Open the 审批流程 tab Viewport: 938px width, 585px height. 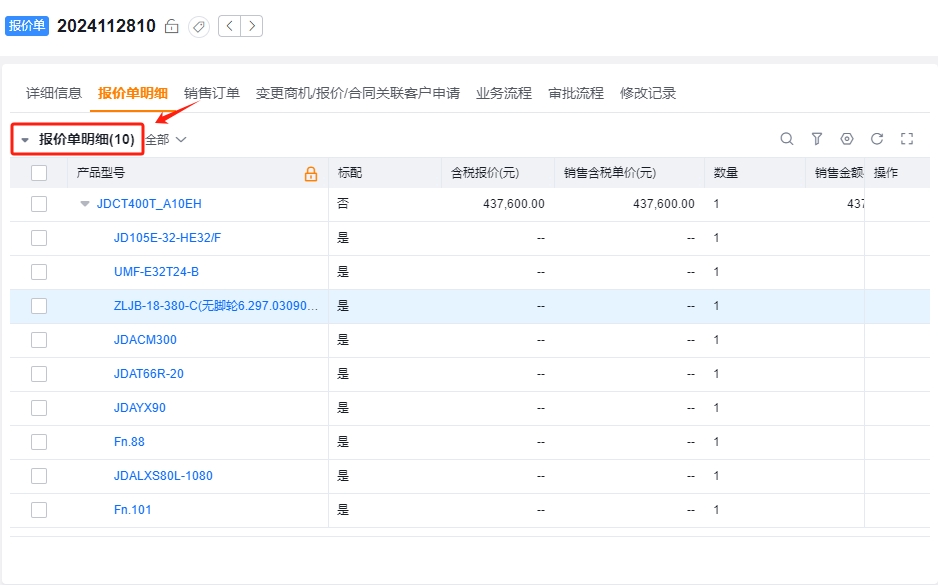576,93
